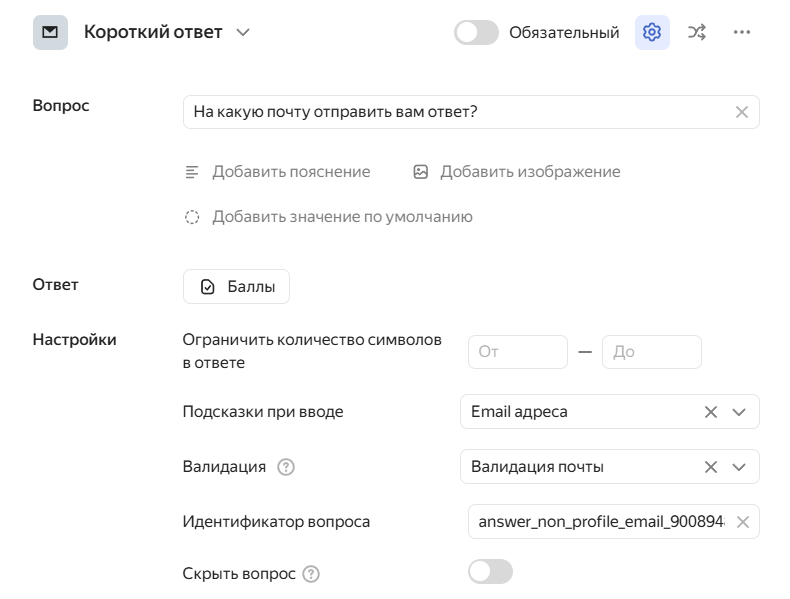The width and height of the screenshot is (790, 599).
Task: Open the settings gear icon
Action: pos(652,32)
